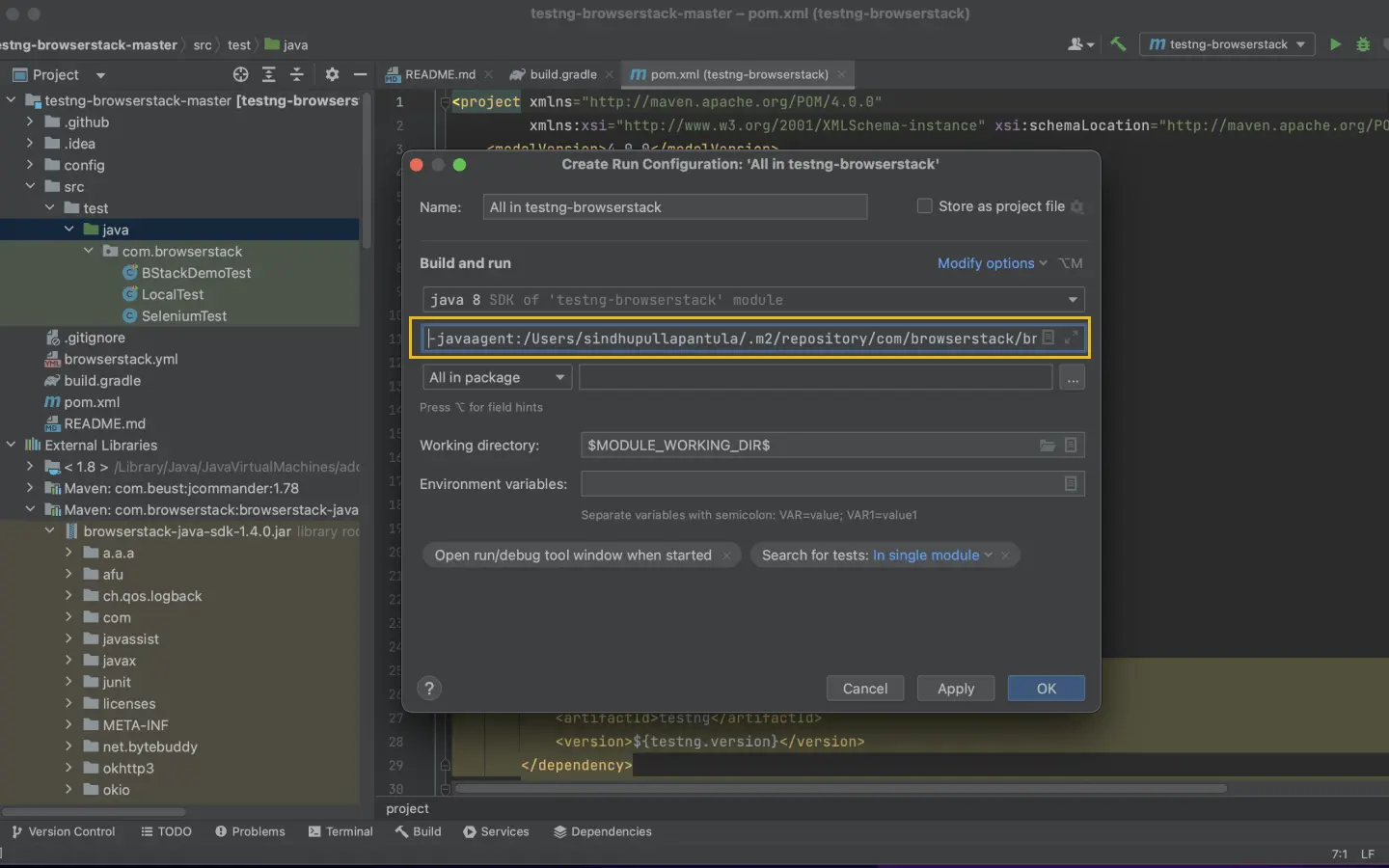Click the Working directory browse folder icon
The height and width of the screenshot is (868, 1389).
[1047, 446]
